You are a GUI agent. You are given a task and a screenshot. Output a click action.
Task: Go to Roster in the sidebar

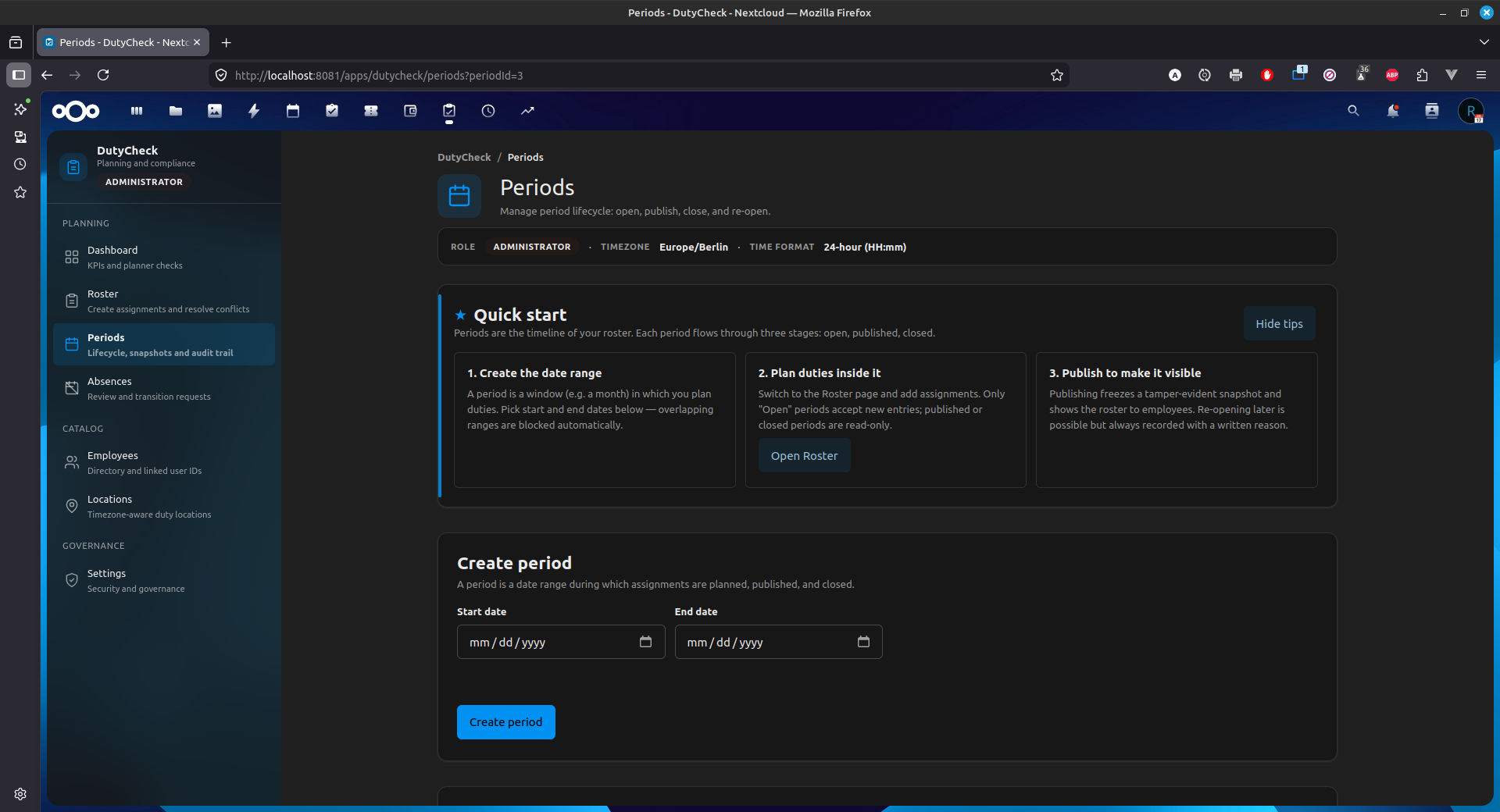click(x=164, y=301)
